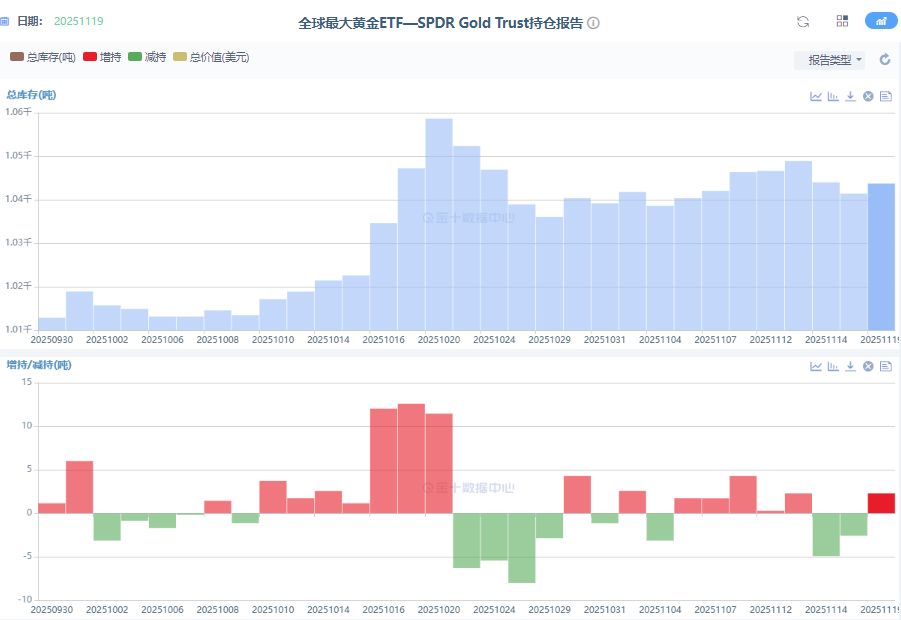Viewport: 901px width, 620px height.
Task: Switch 增持/减持 chart to line view
Action: click(816, 367)
